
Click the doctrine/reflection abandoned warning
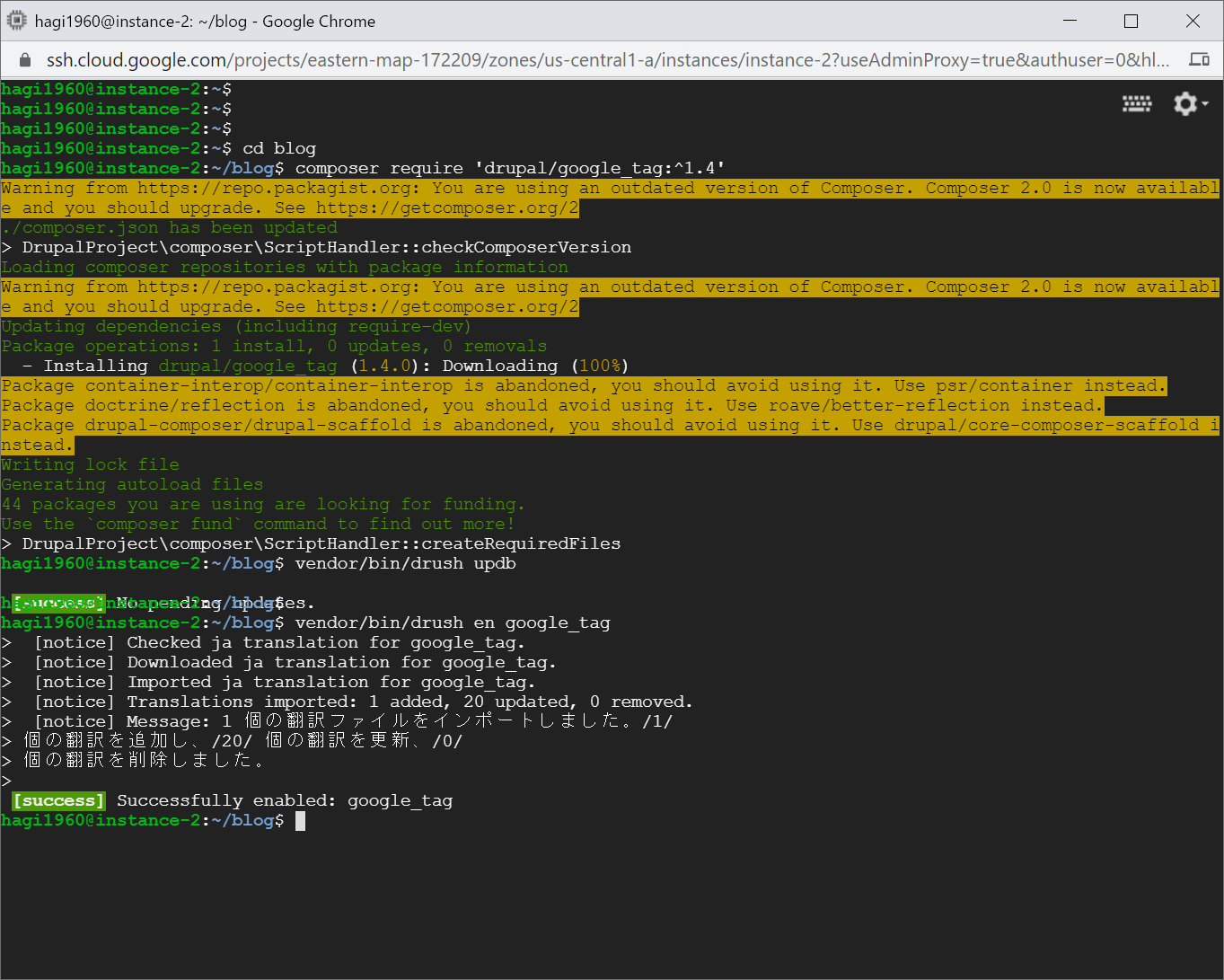[552, 405]
